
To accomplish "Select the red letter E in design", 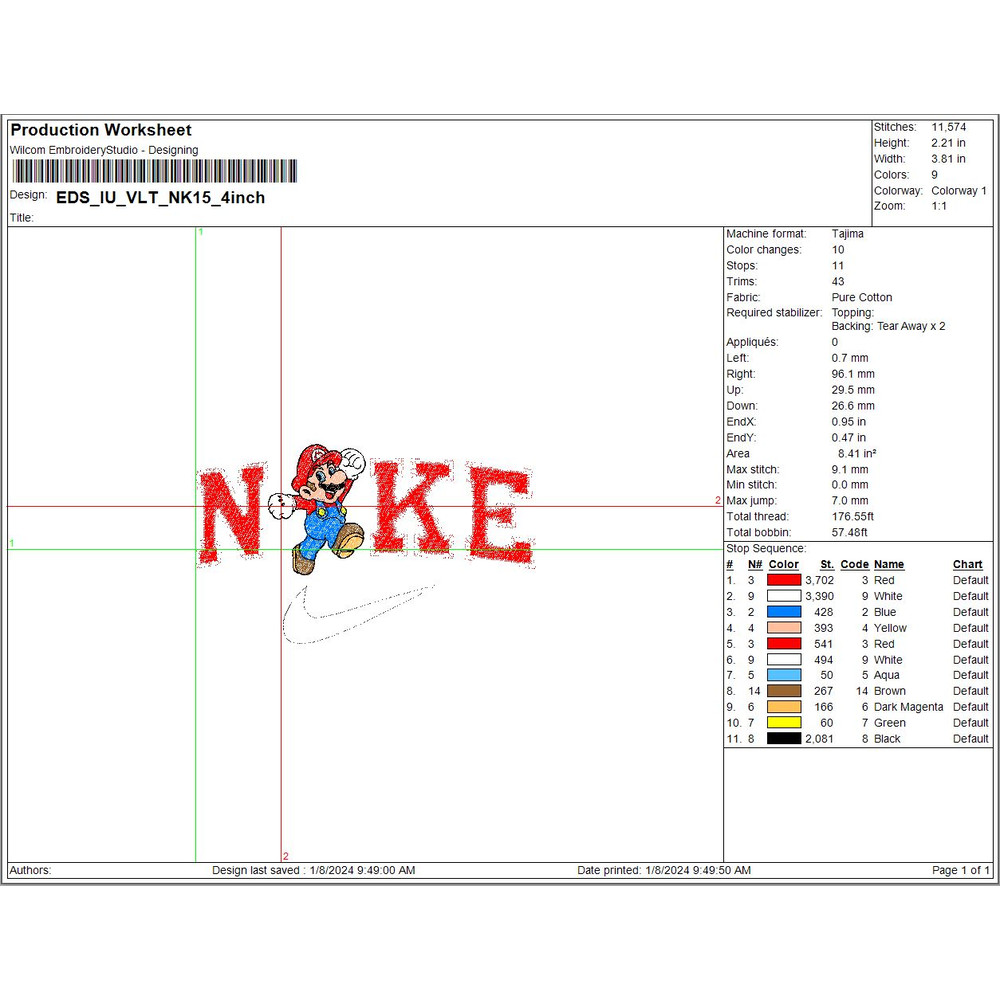I will pyautogui.click(x=498, y=513).
